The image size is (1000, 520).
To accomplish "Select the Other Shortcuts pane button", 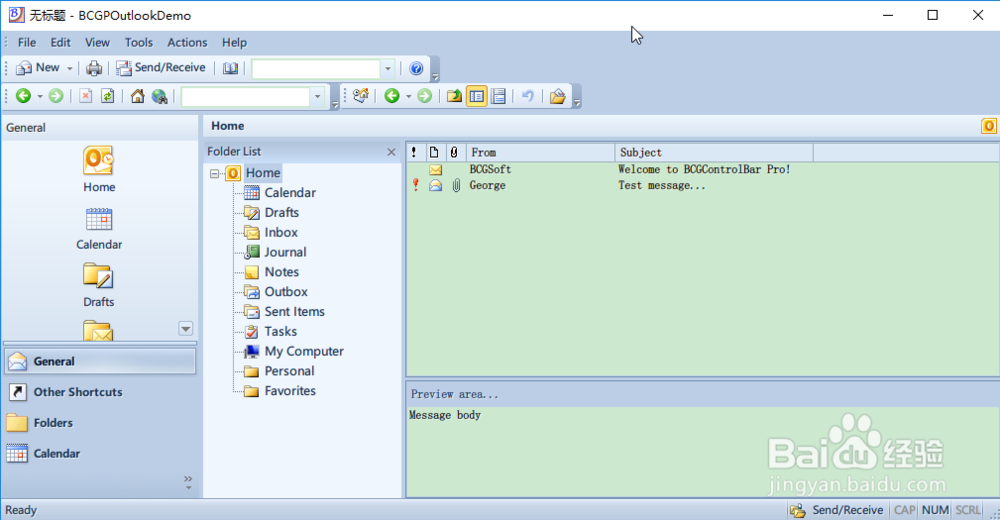I will 100,392.
